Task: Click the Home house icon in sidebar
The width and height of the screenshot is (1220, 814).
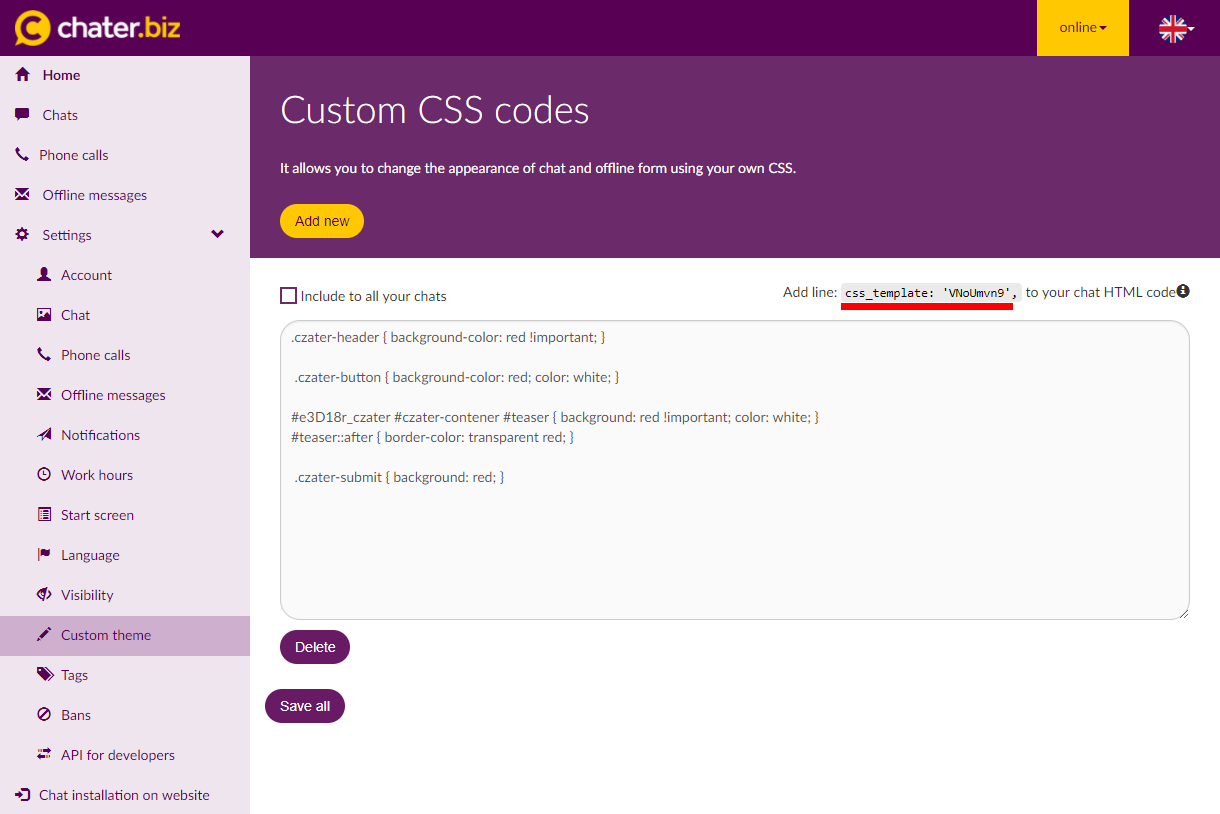Action: pyautogui.click(x=22, y=75)
